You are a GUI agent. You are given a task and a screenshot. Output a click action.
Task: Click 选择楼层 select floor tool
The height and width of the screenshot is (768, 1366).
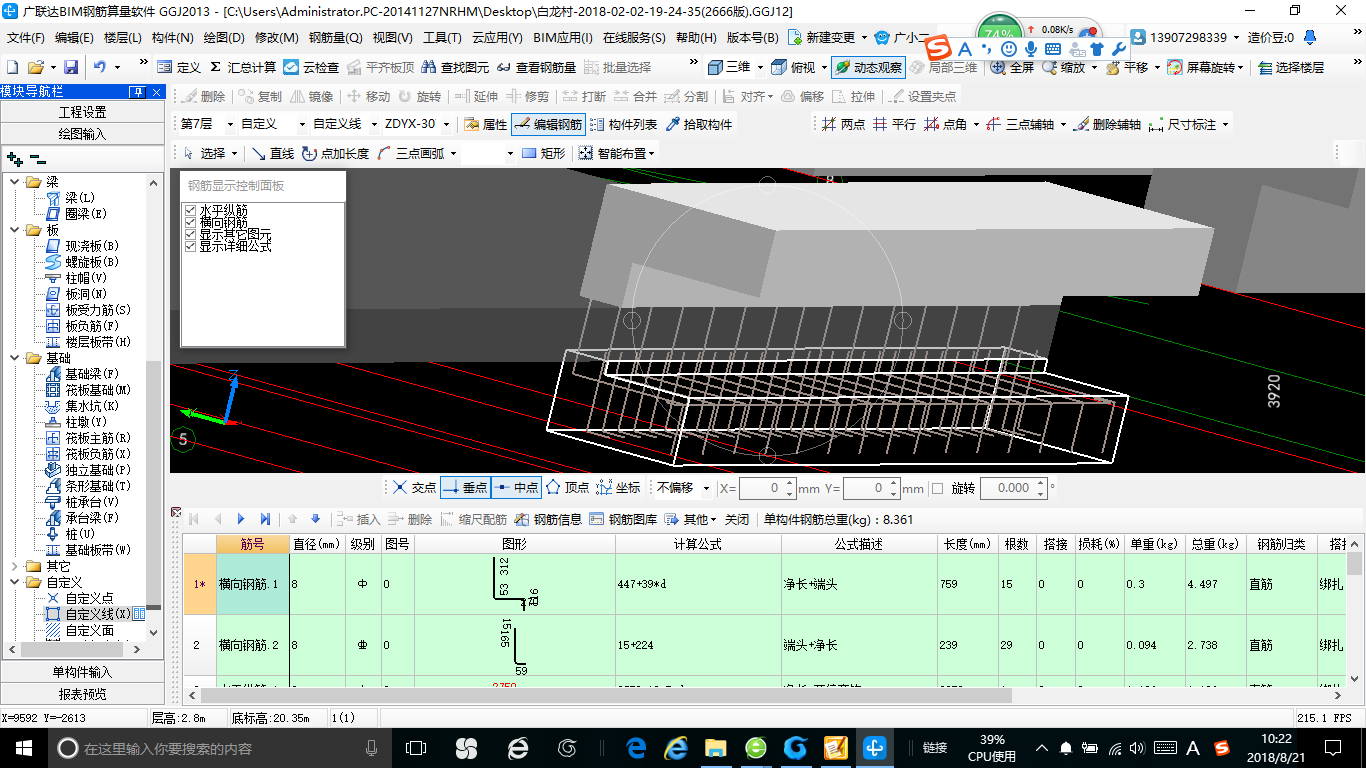(x=1291, y=67)
